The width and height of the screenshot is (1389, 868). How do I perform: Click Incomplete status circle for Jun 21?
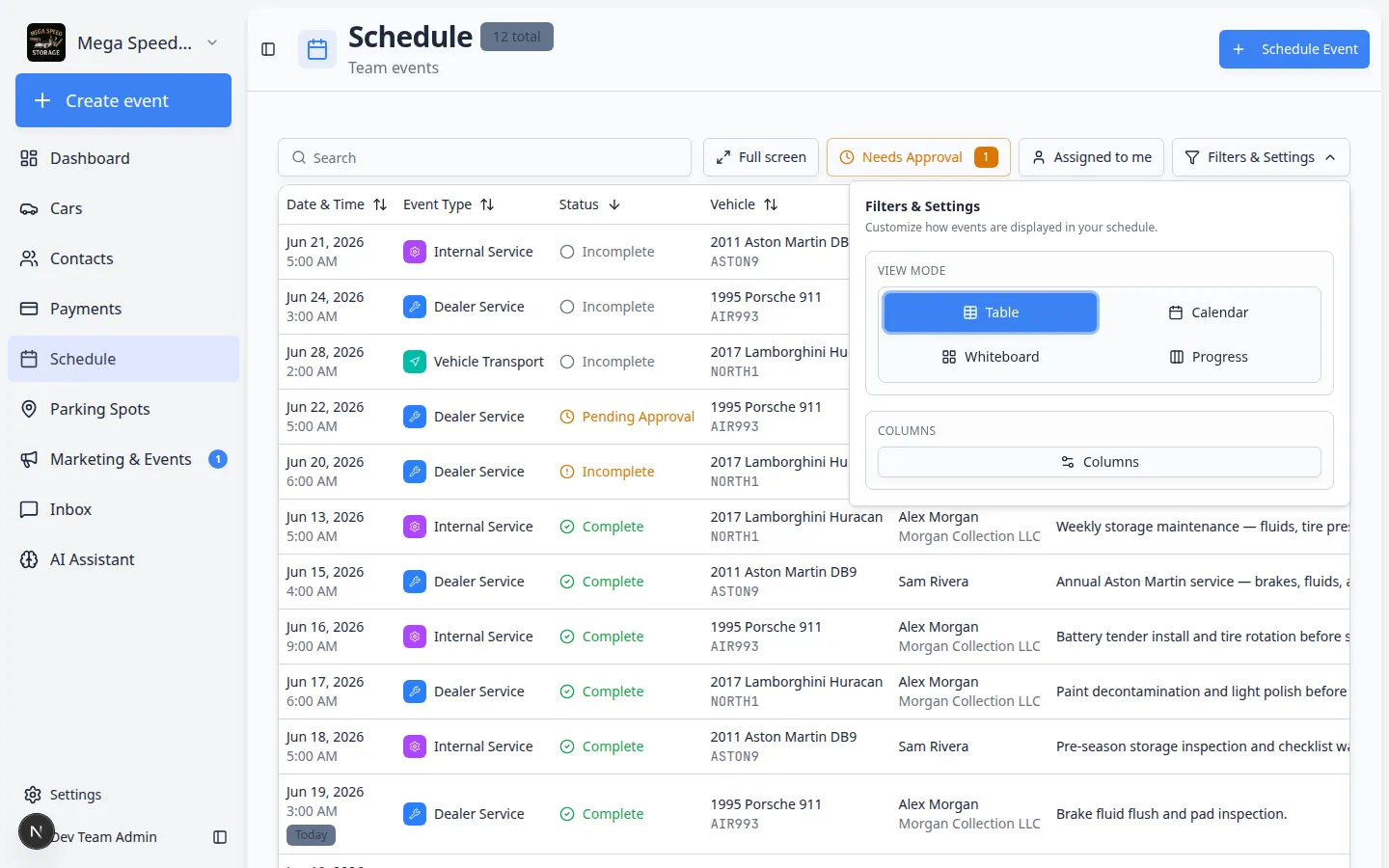[567, 252]
